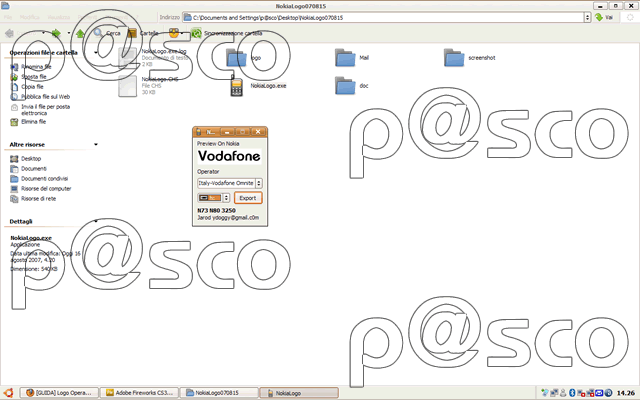The image size is (640, 400).
Task: Open the views button dropdown arrow
Action: (x=182, y=33)
